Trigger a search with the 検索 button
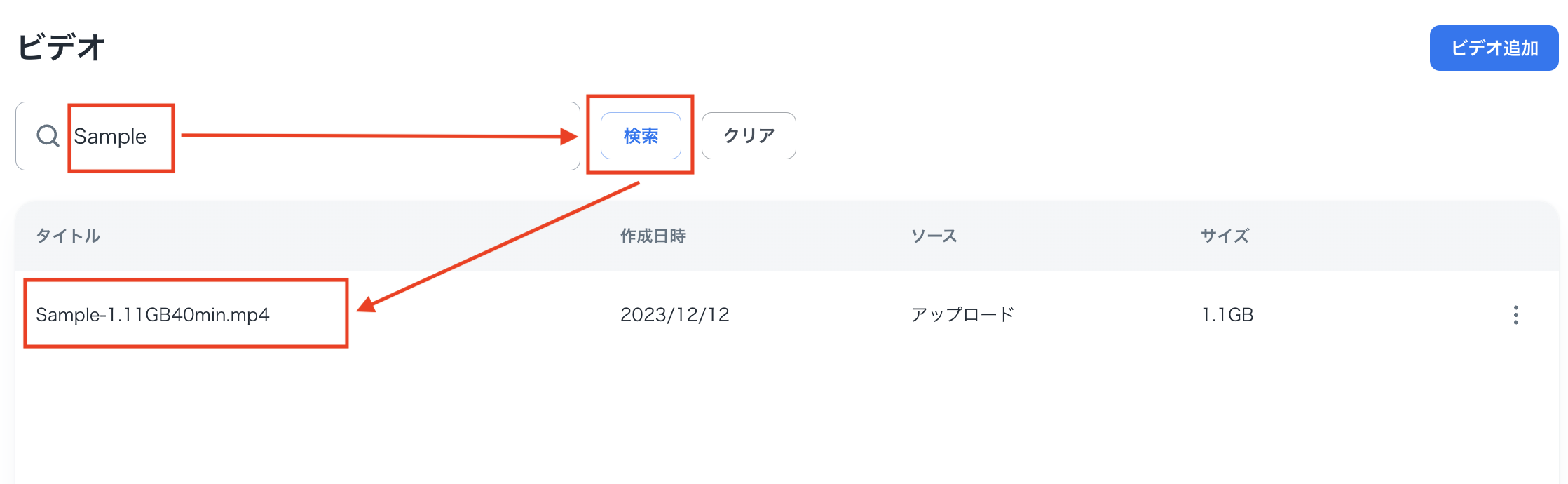The height and width of the screenshot is (484, 1568). pos(641,135)
